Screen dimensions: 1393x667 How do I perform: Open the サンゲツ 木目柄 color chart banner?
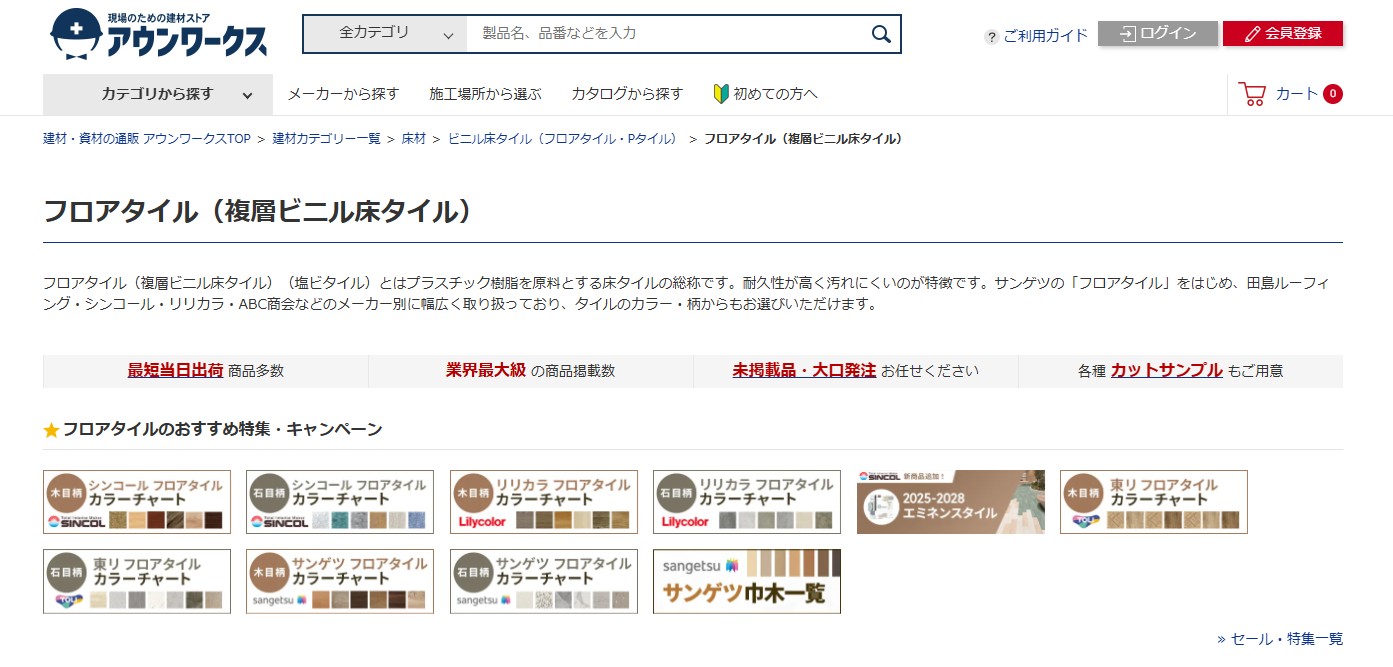pos(340,581)
